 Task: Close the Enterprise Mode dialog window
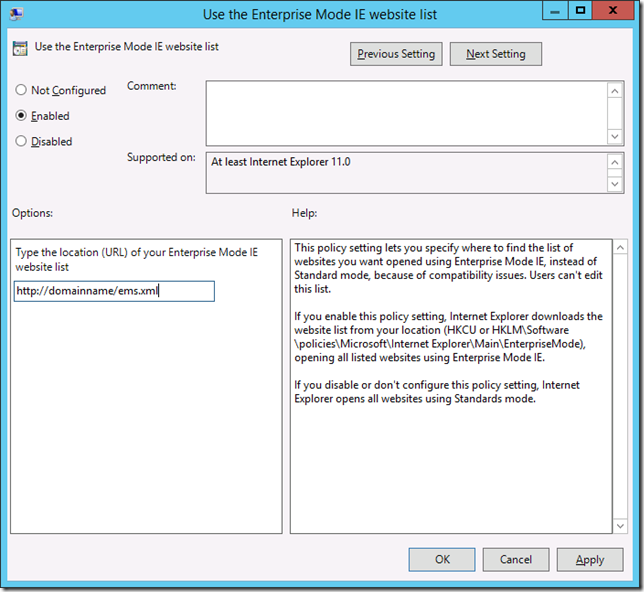pos(617,12)
